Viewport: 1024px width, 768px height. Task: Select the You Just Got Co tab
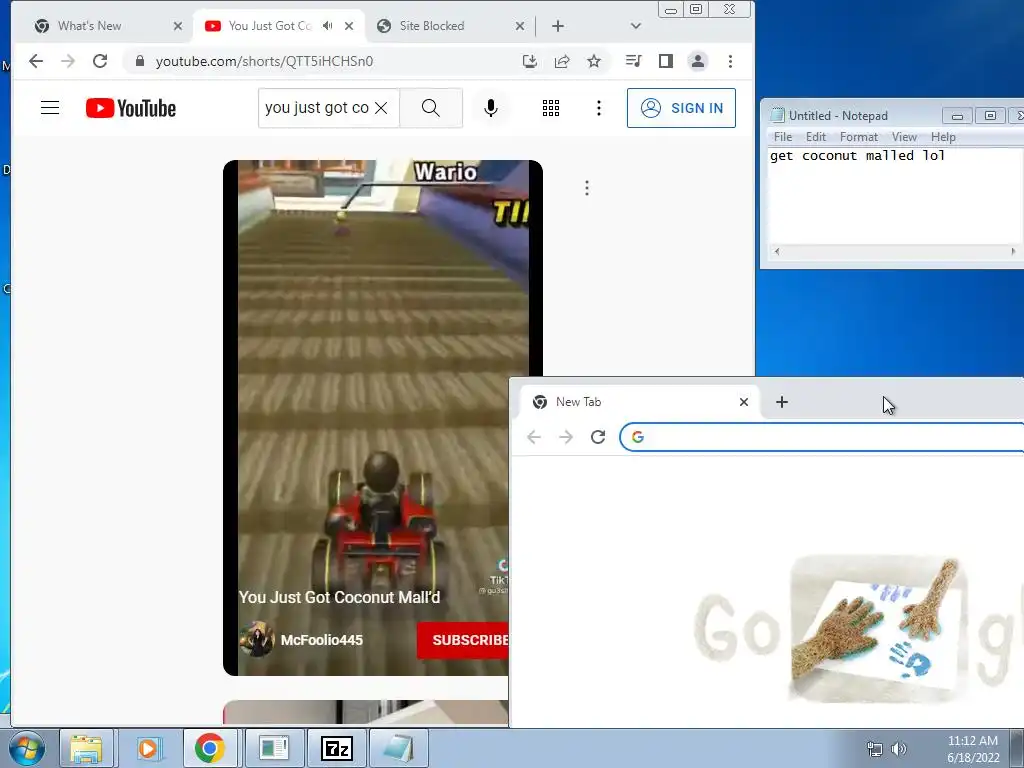click(269, 26)
